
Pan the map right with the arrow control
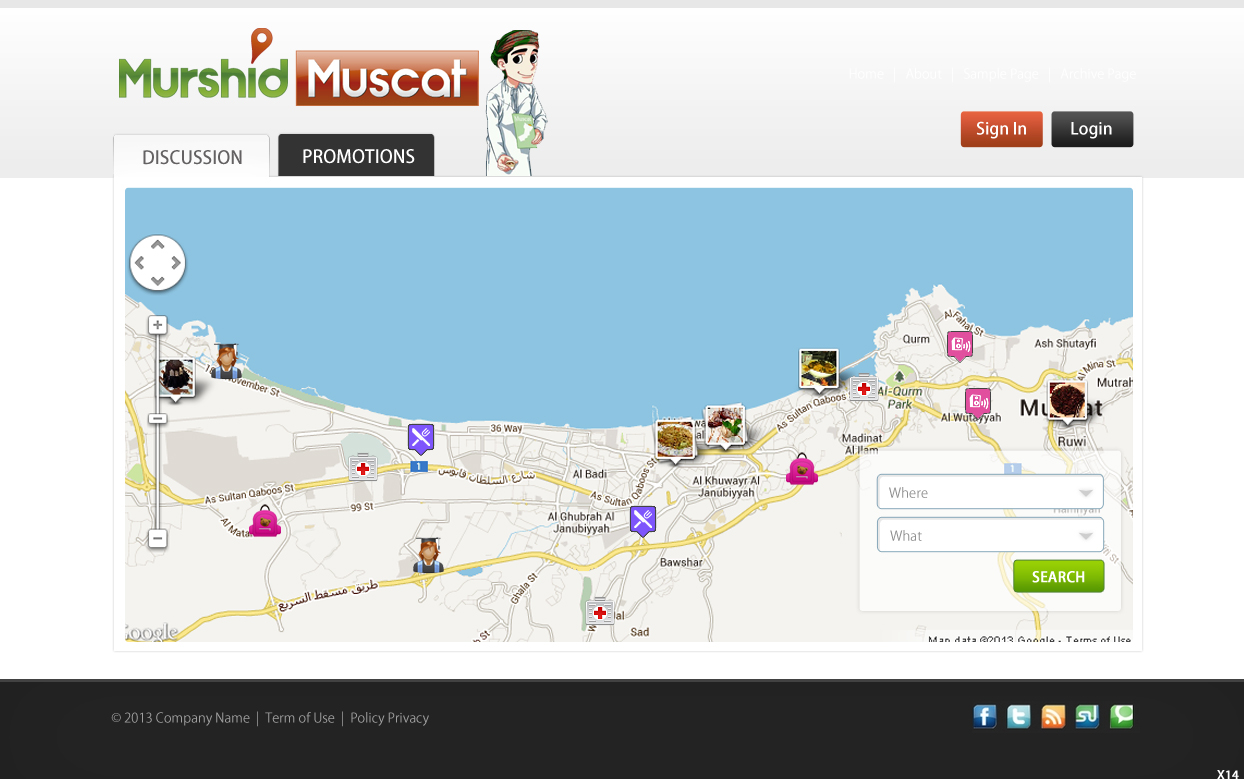(176, 263)
